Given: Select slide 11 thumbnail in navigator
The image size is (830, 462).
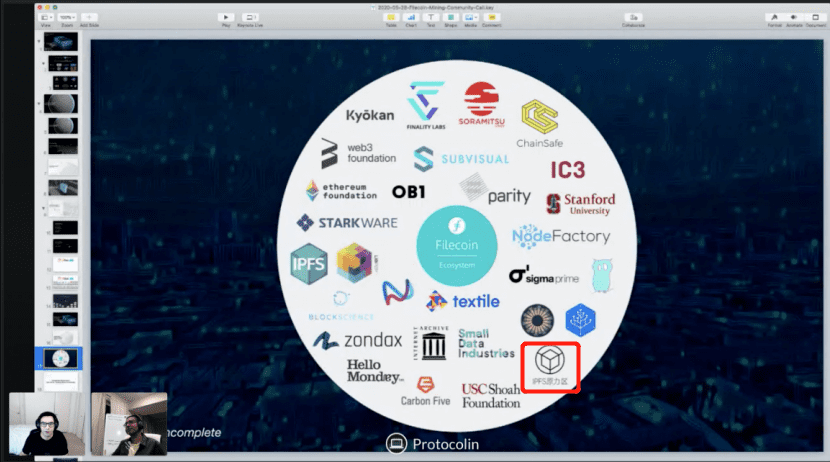Looking at the screenshot, I should pyautogui.click(x=65, y=246).
